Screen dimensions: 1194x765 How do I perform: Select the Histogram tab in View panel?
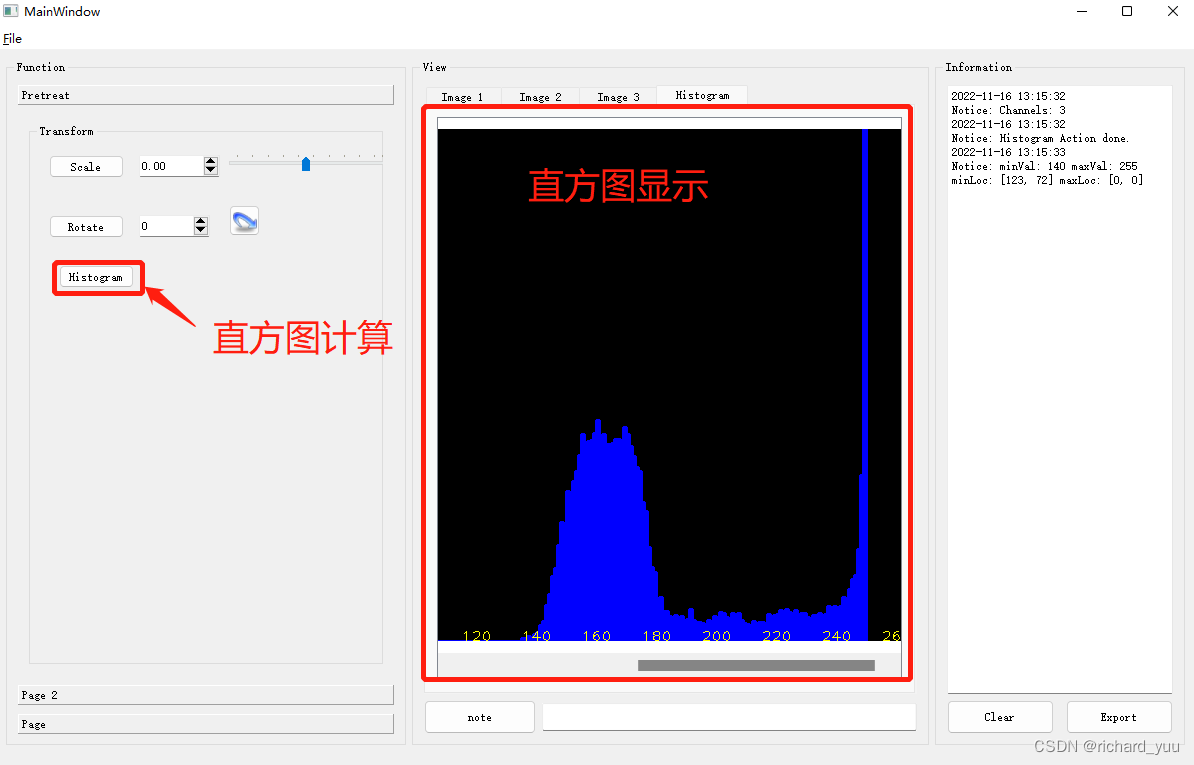pos(701,95)
